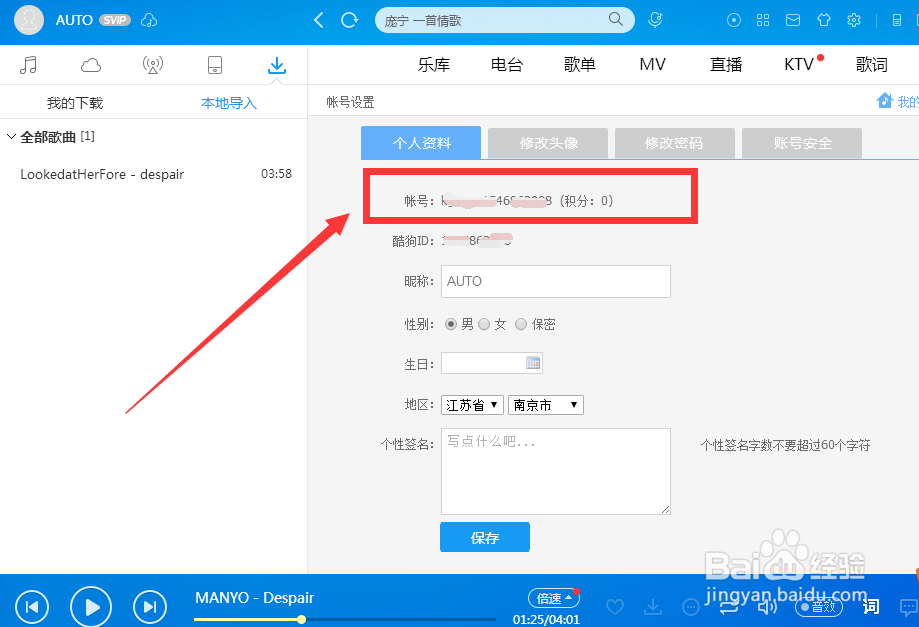Image resolution: width=919 pixels, height=627 pixels.
Task: Open the cloud disk sidebar tab
Action: pos(91,65)
